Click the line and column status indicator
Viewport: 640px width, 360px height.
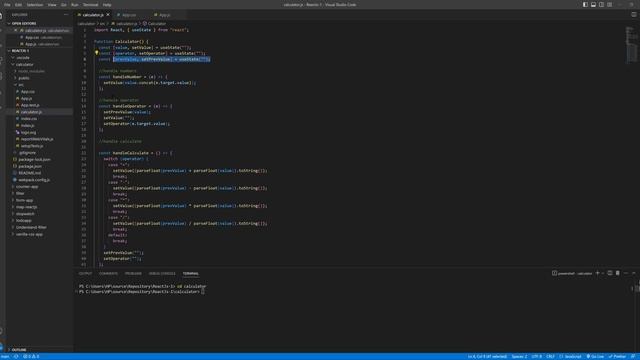tap(487, 356)
